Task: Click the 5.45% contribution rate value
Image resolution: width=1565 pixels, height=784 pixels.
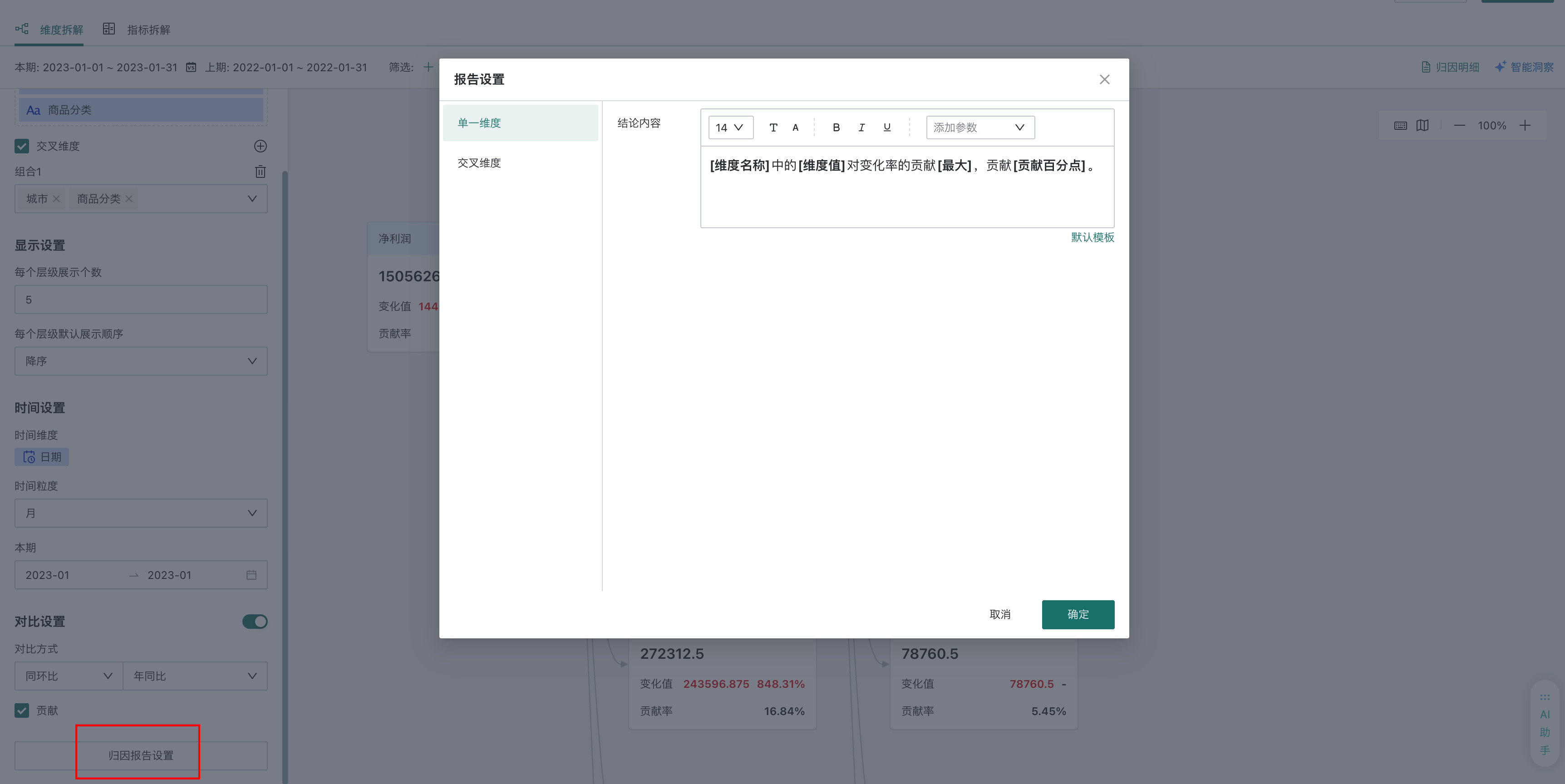Action: tap(1048, 711)
